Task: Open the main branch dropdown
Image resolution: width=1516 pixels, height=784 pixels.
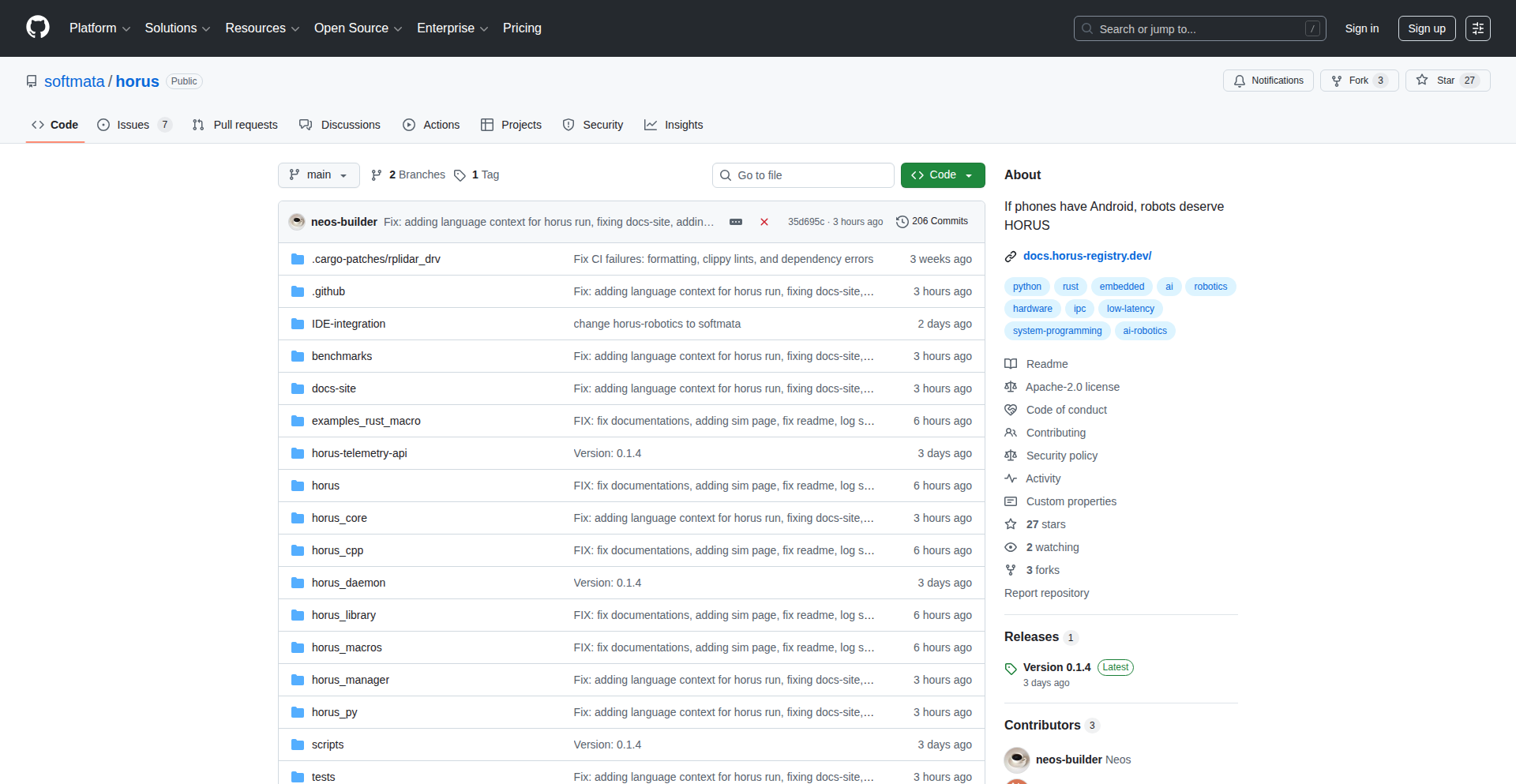Action: click(318, 175)
